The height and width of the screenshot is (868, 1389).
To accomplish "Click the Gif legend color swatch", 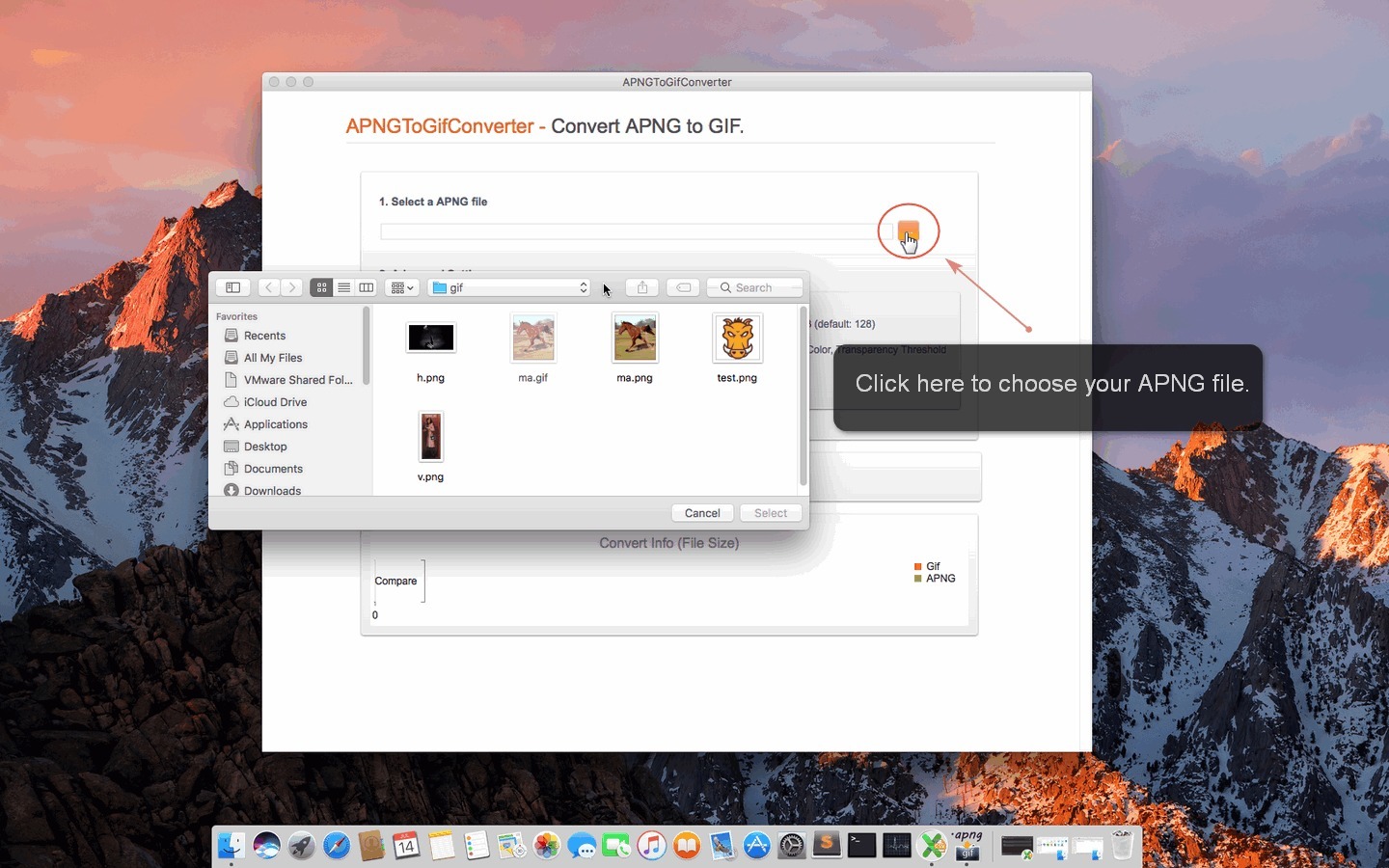I will (918, 566).
